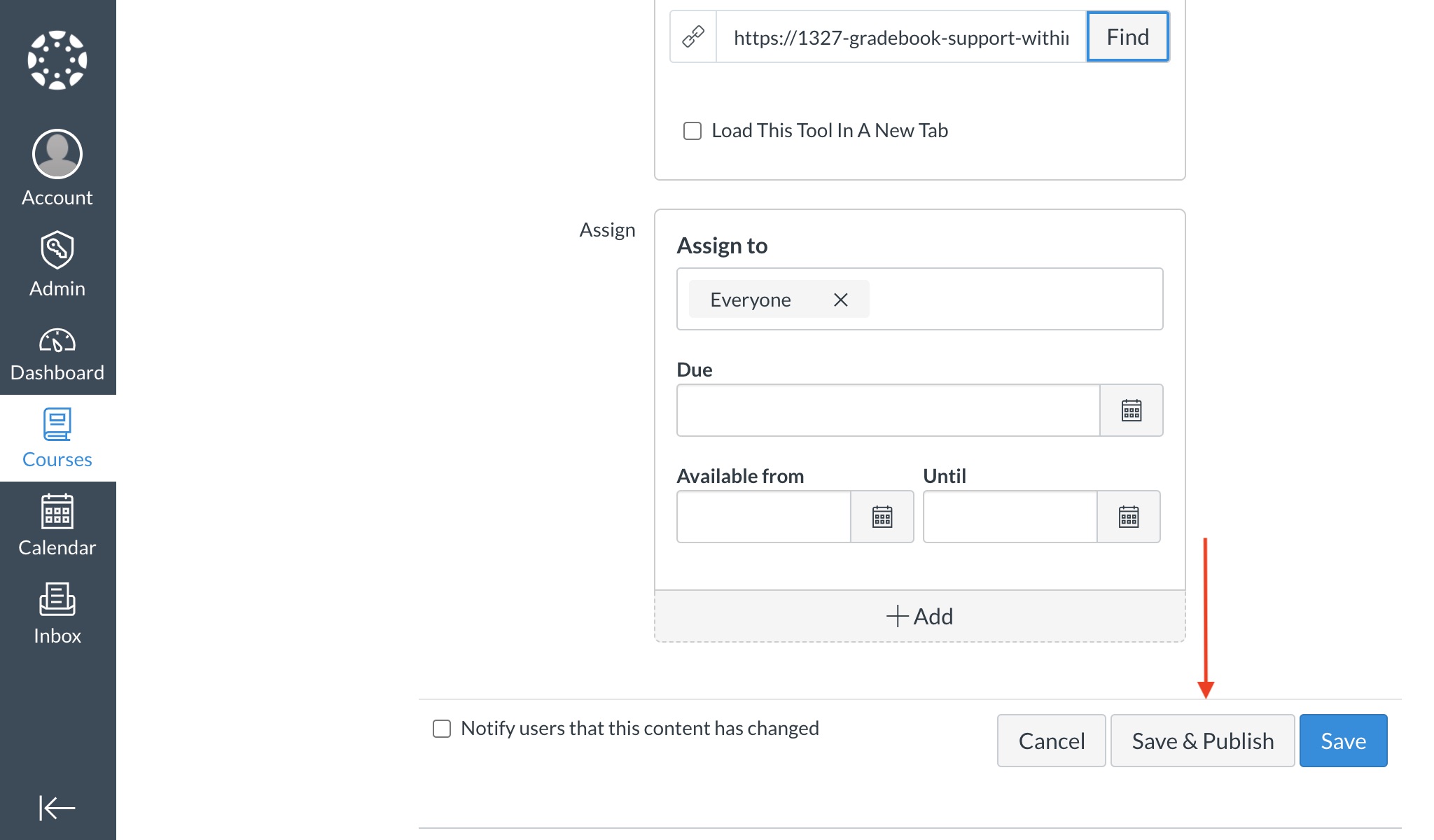Open the Inbox messages
This screenshot has height=840, width=1434.
pyautogui.click(x=57, y=613)
